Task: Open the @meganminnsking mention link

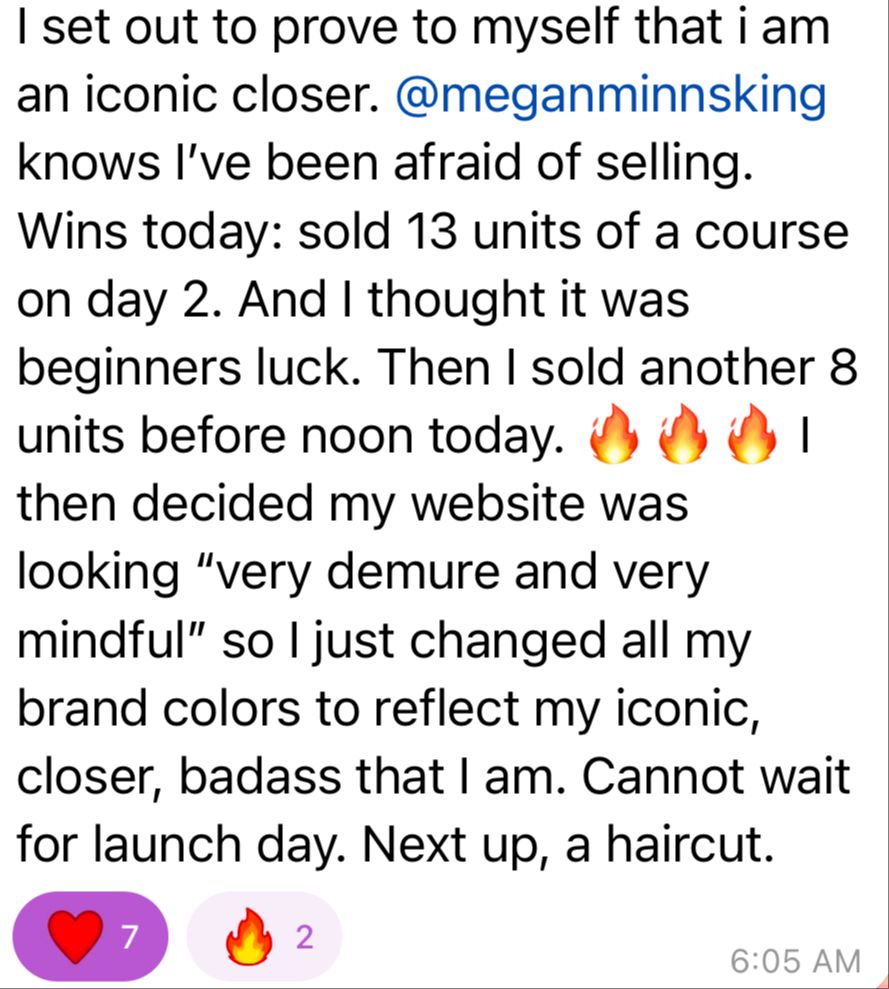Action: pos(610,96)
